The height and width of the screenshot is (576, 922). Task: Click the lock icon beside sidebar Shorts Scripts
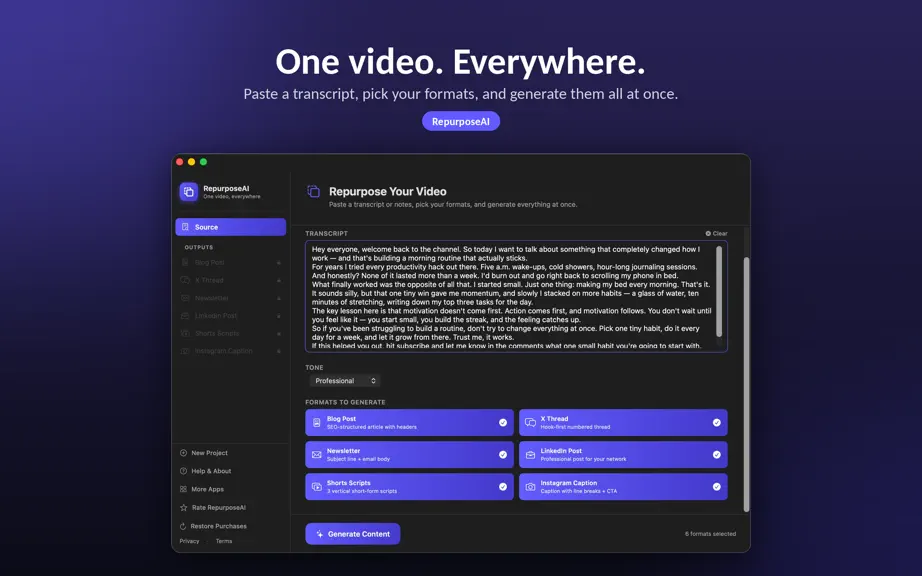click(x=279, y=333)
